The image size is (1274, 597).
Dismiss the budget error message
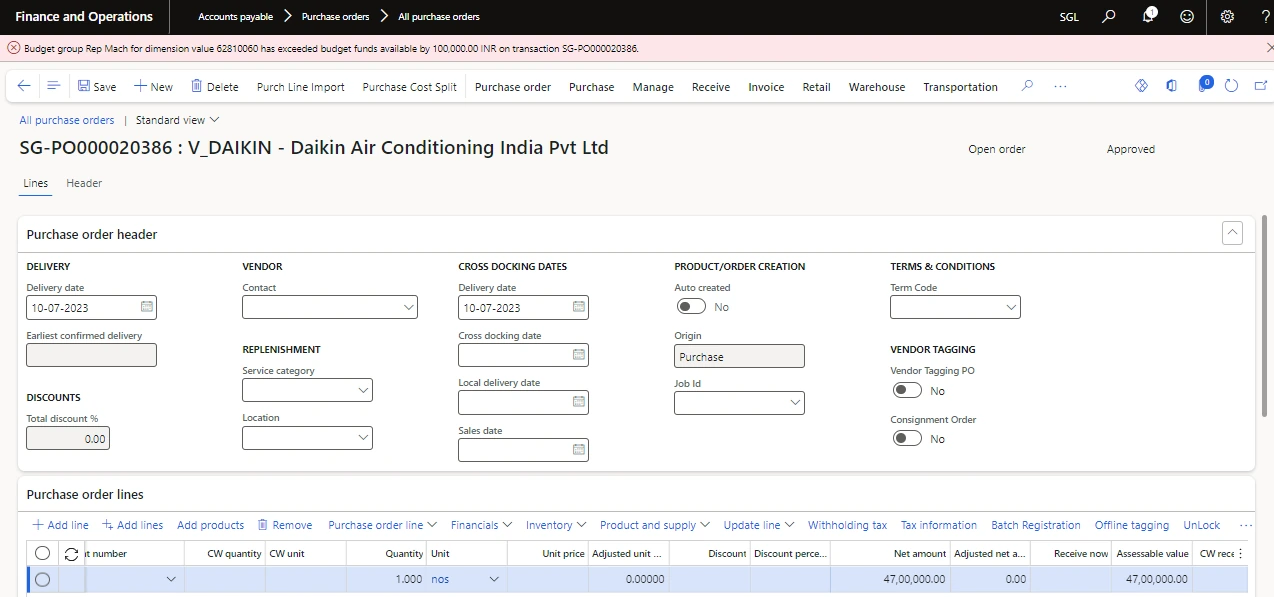pos(1269,48)
